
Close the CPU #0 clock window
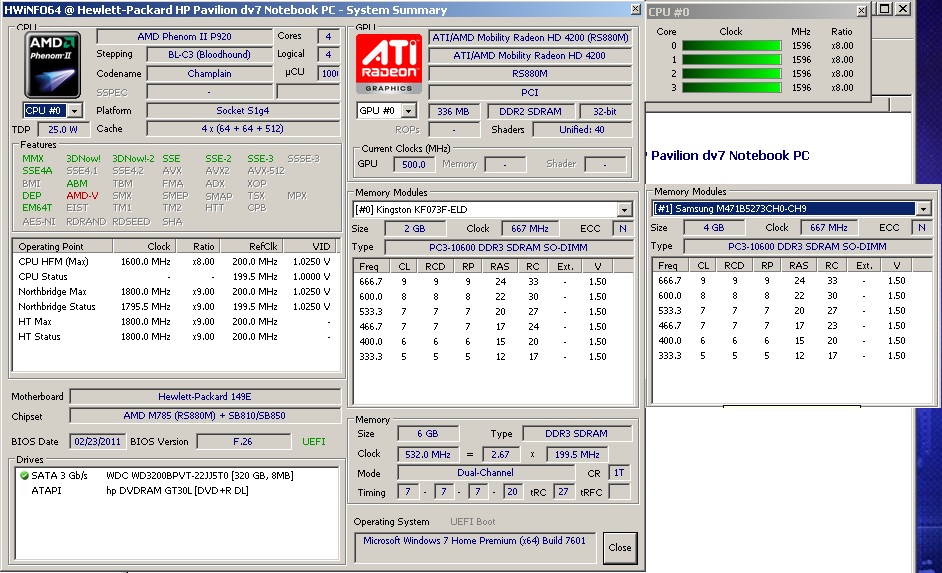(861, 11)
